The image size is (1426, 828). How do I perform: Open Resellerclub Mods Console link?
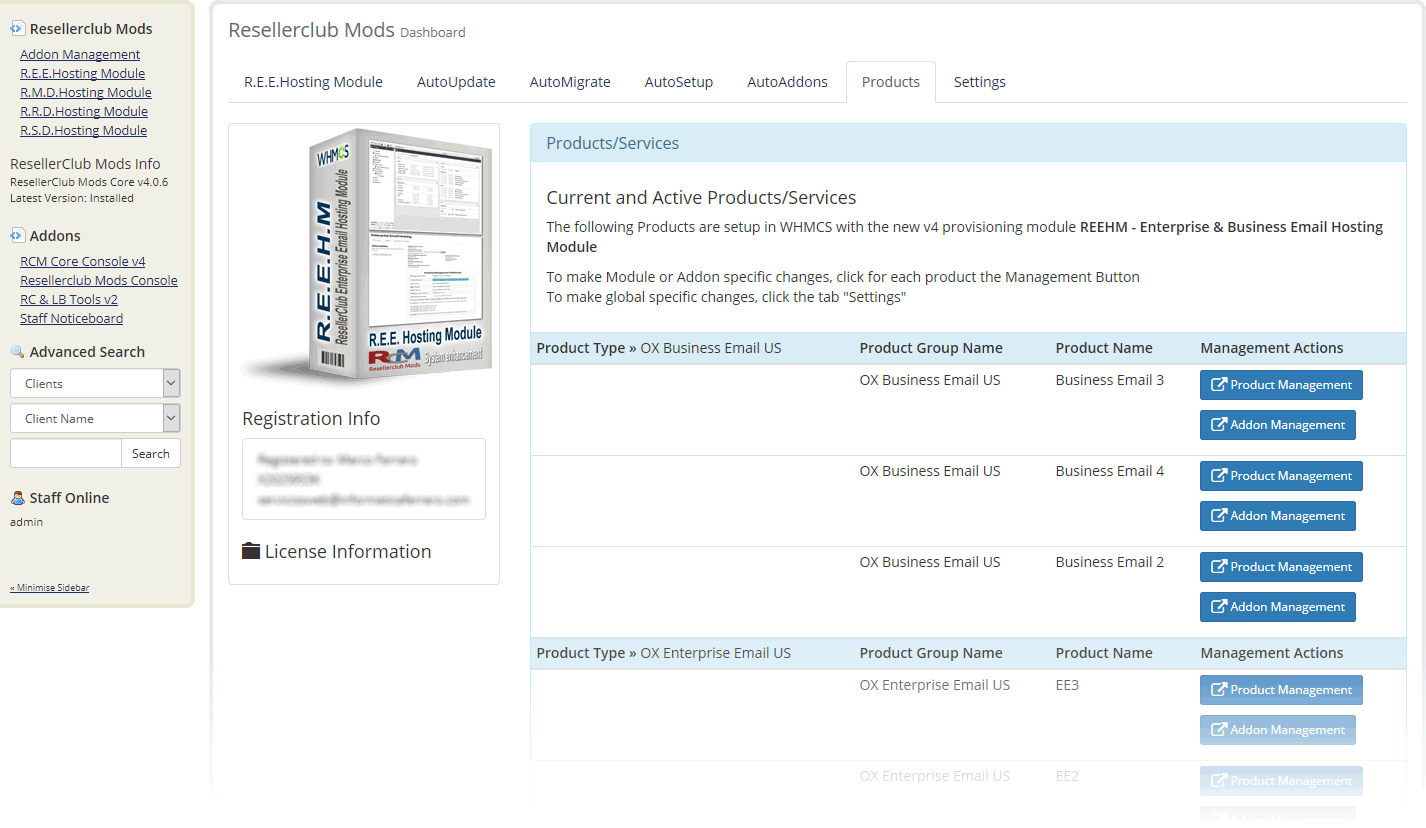[x=99, y=280]
